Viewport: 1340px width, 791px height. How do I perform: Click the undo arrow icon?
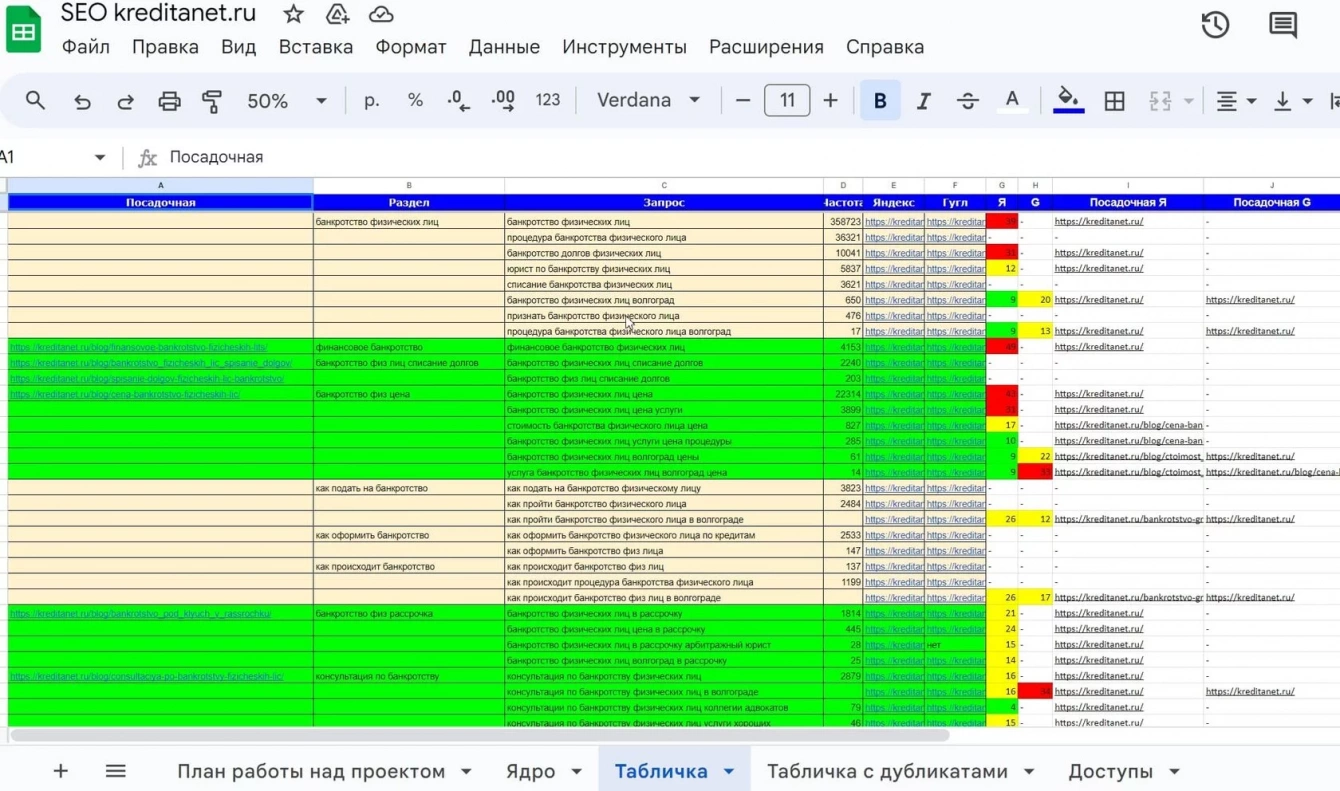82,101
